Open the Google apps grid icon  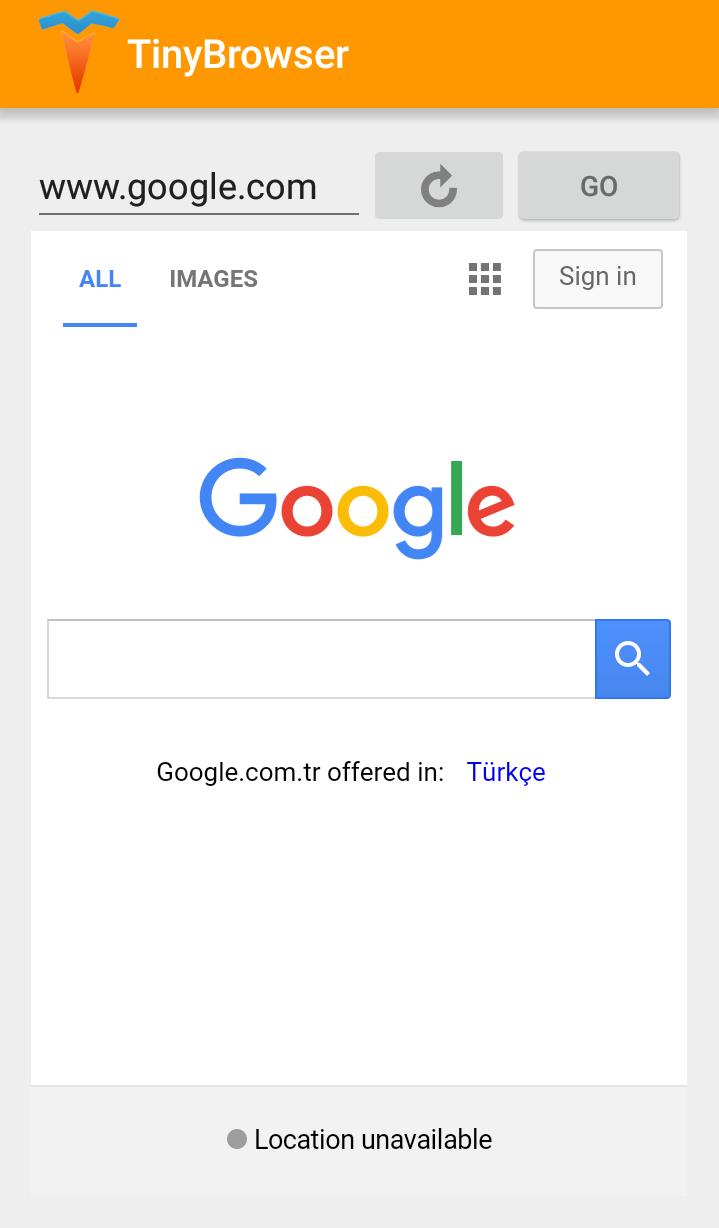(x=485, y=279)
